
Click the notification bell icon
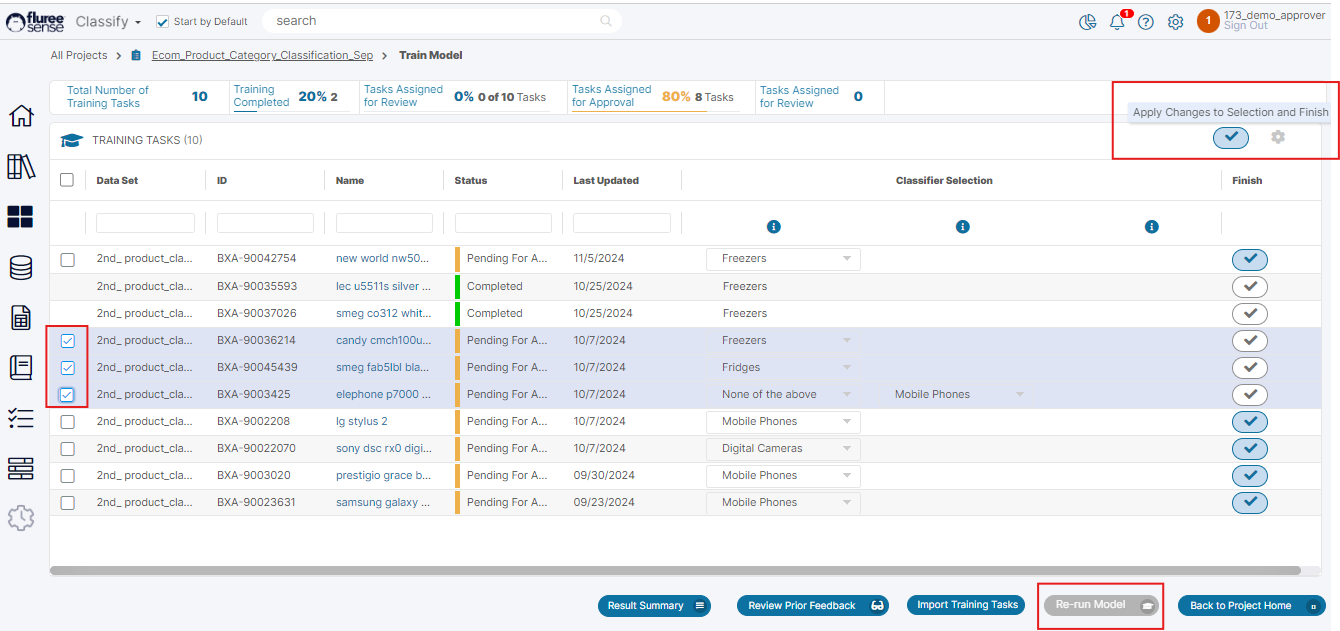[x=1117, y=22]
